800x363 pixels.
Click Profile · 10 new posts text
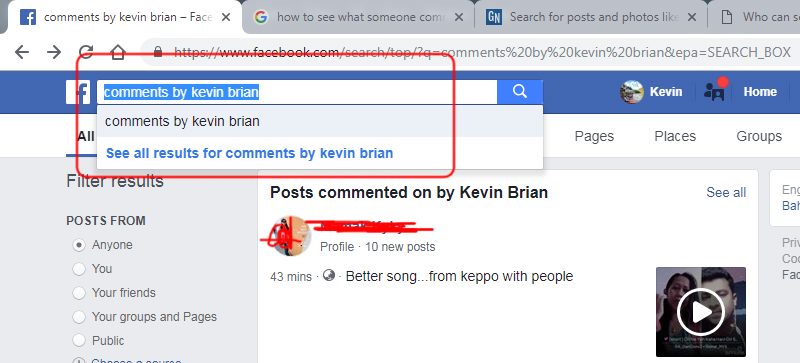[x=378, y=247]
